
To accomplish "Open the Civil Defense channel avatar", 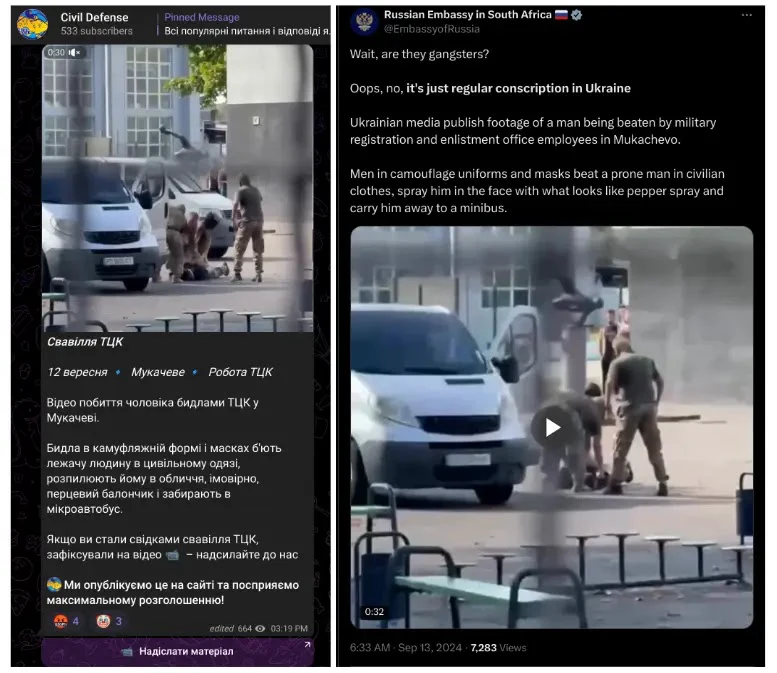I will point(32,24).
